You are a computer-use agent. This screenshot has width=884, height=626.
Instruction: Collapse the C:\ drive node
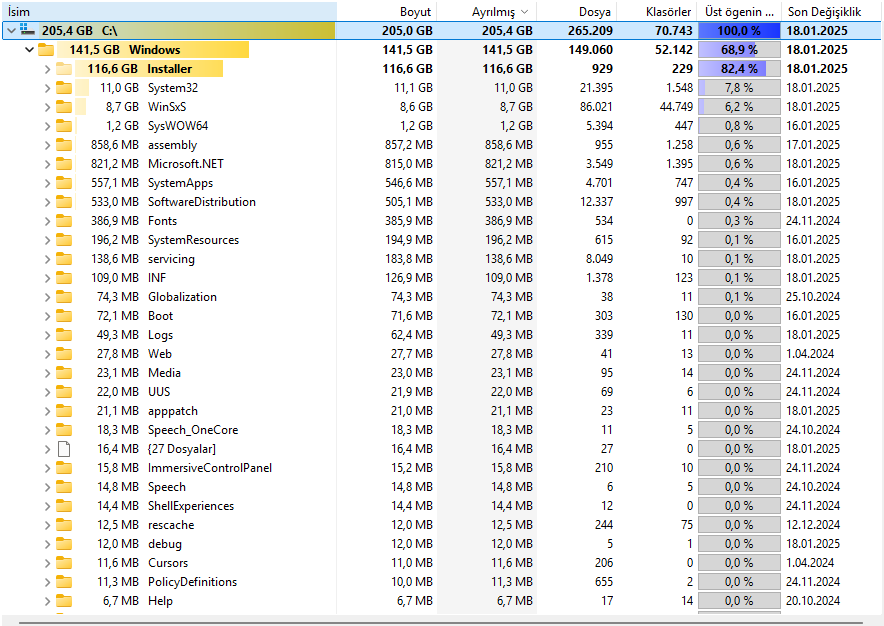(x=11, y=30)
